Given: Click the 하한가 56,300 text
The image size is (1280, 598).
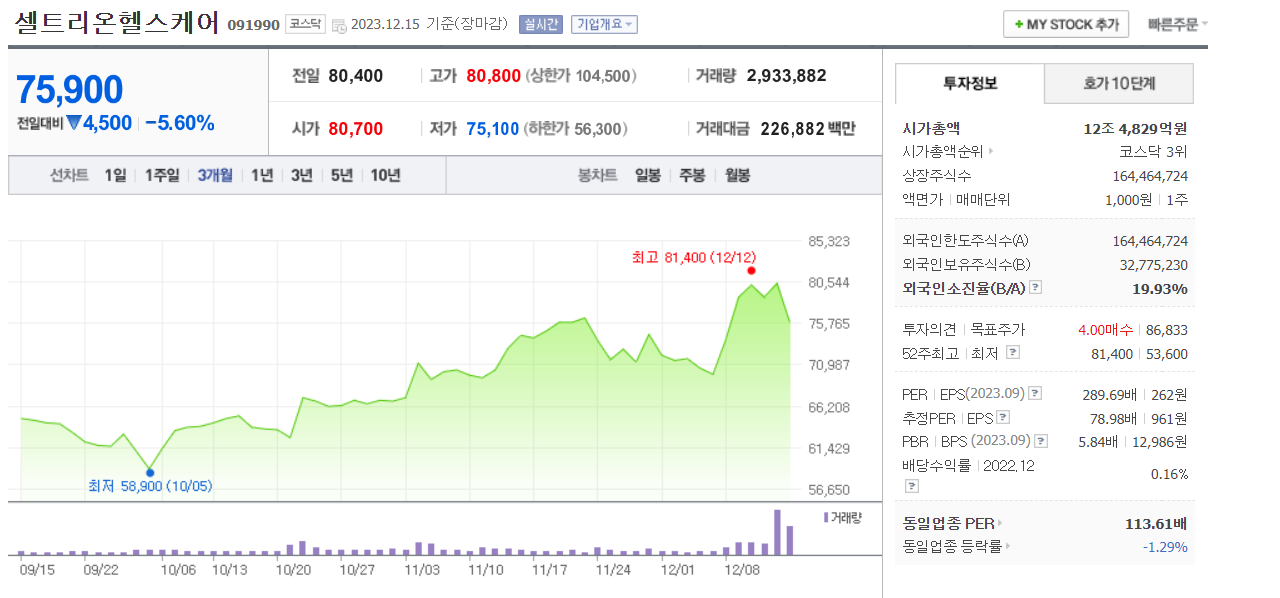Looking at the screenshot, I should [x=576, y=129].
